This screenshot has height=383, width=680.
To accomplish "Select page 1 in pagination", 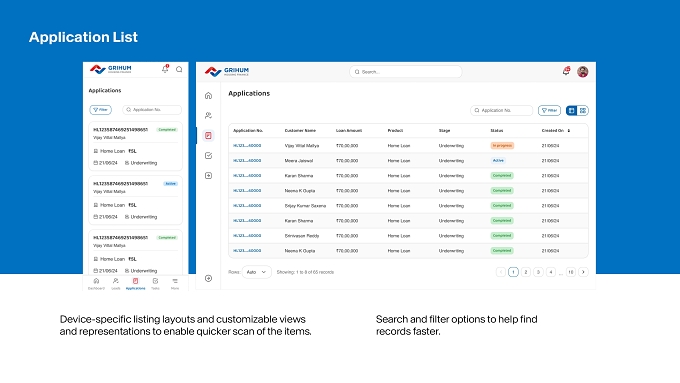I will [513, 272].
